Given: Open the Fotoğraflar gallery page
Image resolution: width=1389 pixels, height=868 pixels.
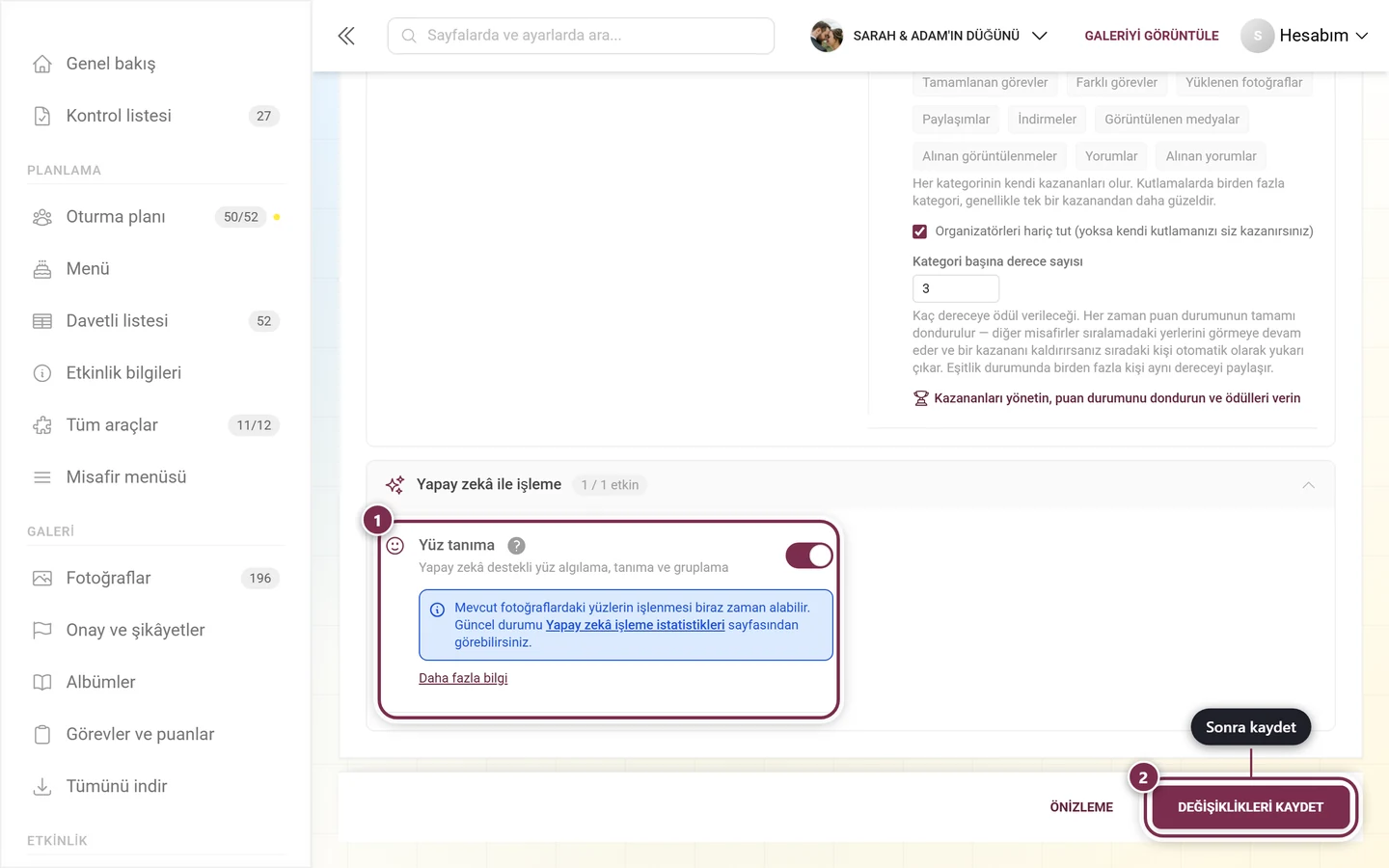Looking at the screenshot, I should [x=155, y=579].
